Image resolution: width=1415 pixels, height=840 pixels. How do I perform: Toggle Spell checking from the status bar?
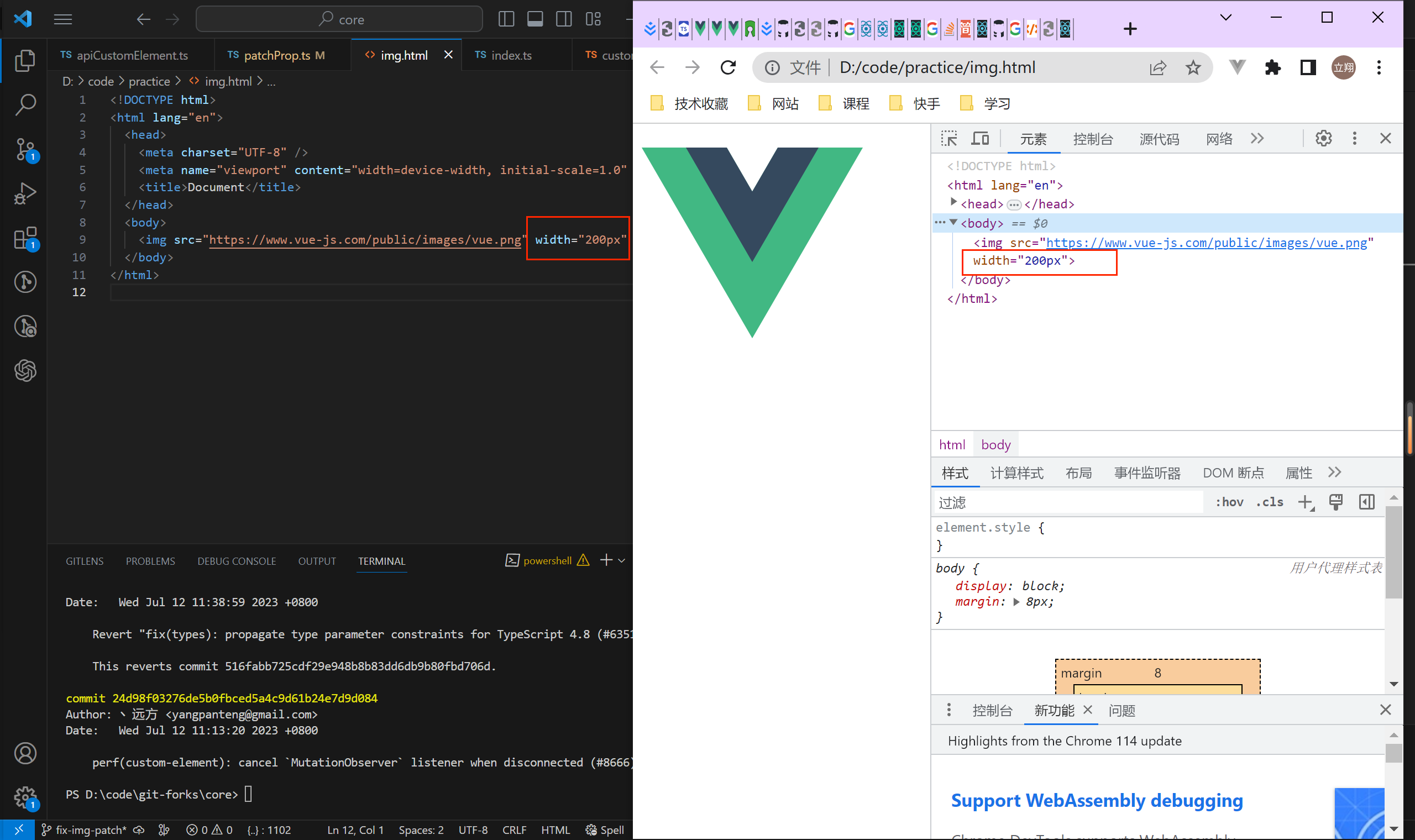pos(605,830)
